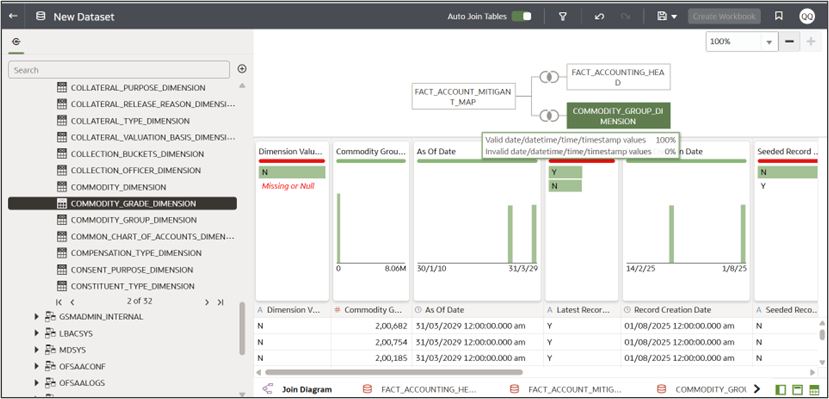This screenshot has width=829, height=399.
Task: Click the Dimension V… column header
Action: [x=292, y=310]
